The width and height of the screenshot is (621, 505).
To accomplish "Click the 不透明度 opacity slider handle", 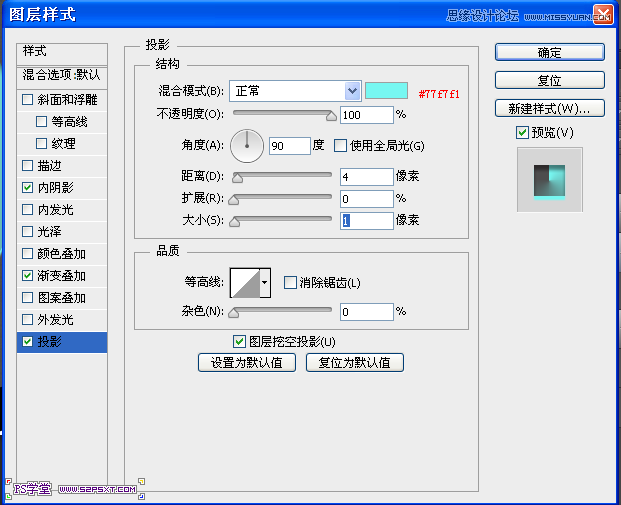I will point(331,116).
